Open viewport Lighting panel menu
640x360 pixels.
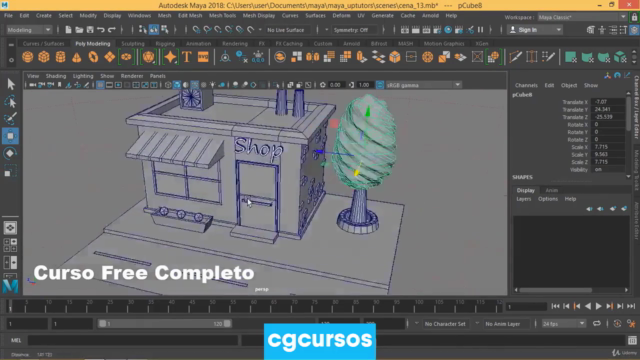[83, 76]
